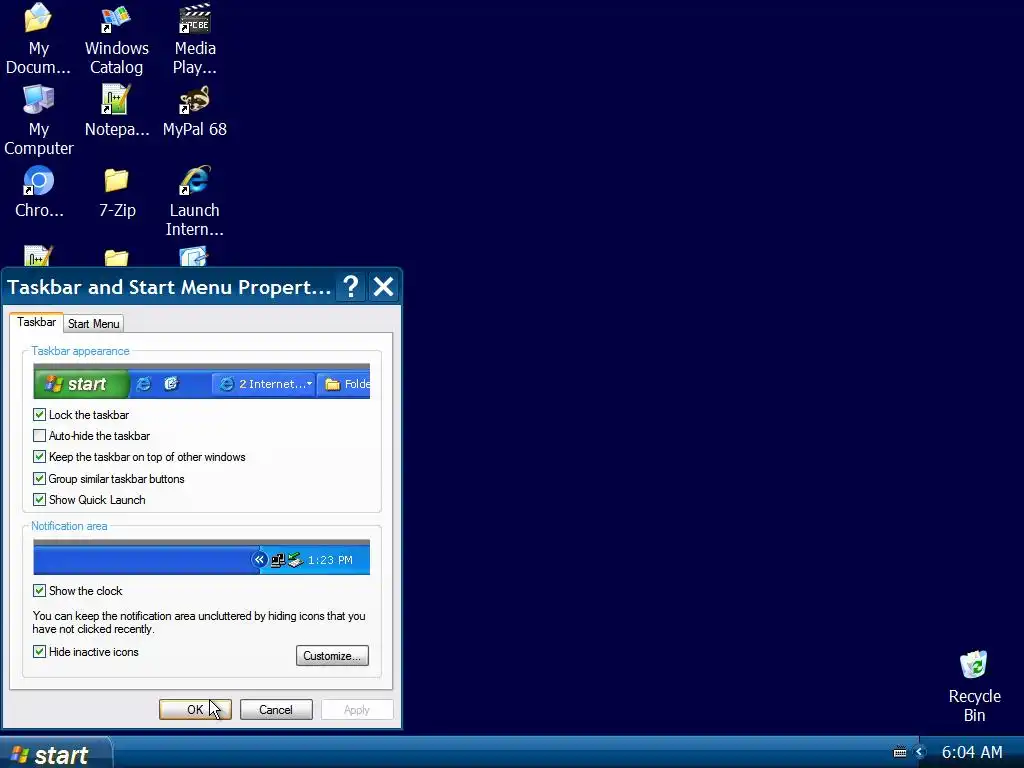This screenshot has width=1024, height=768.
Task: Open the Customize... notification settings
Action: (x=332, y=656)
